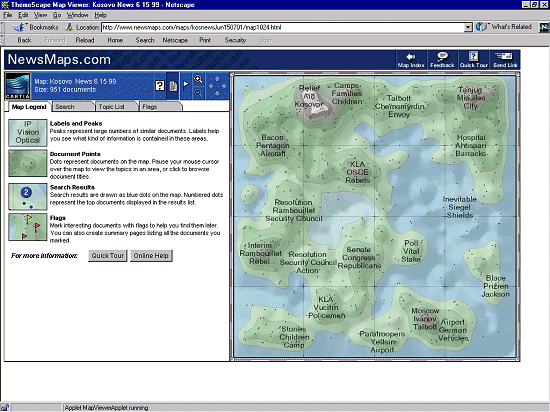
Task: Click the Flags legend thumbnail
Action: (x=28, y=227)
